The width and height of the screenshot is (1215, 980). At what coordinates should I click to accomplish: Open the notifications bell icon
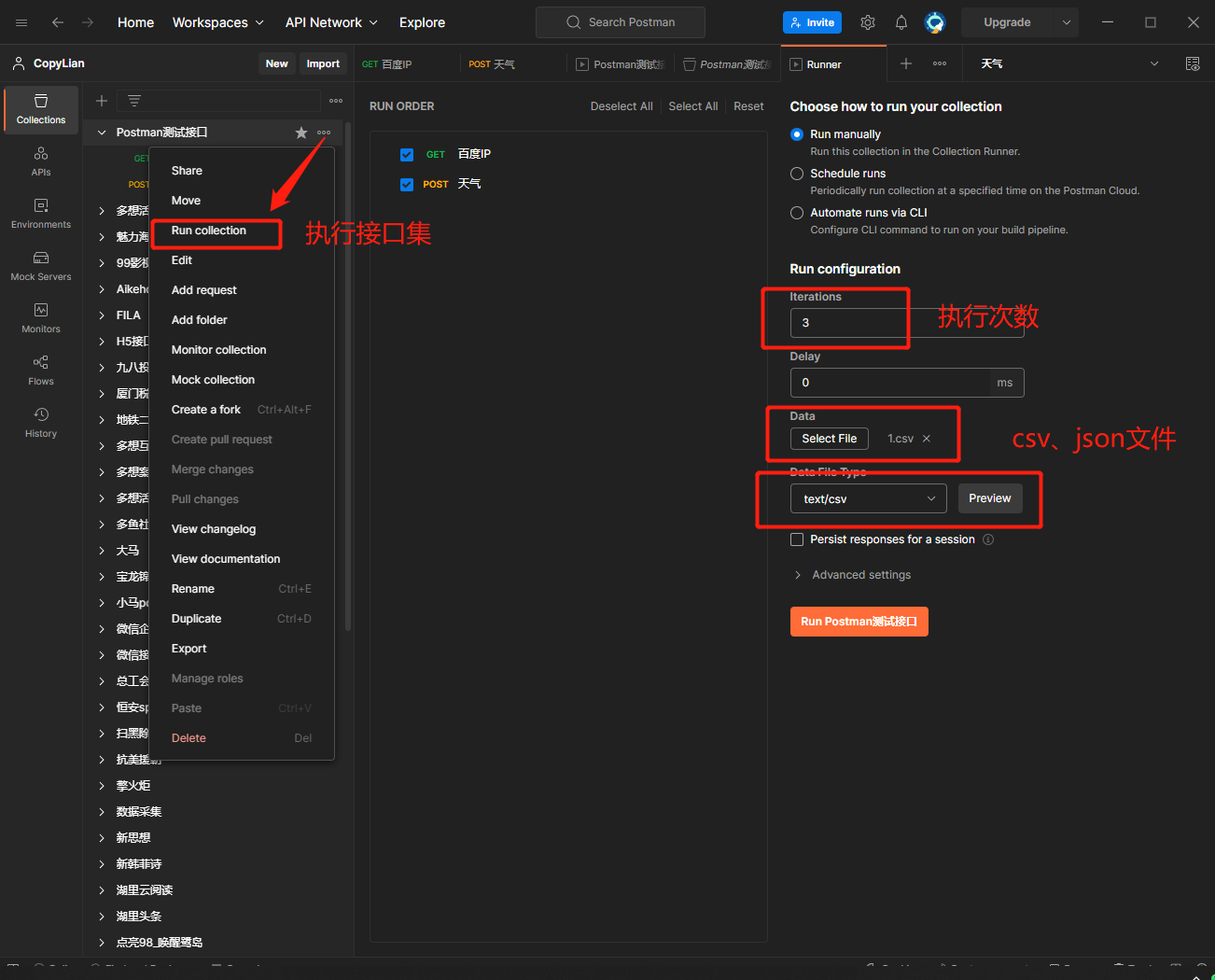[901, 22]
